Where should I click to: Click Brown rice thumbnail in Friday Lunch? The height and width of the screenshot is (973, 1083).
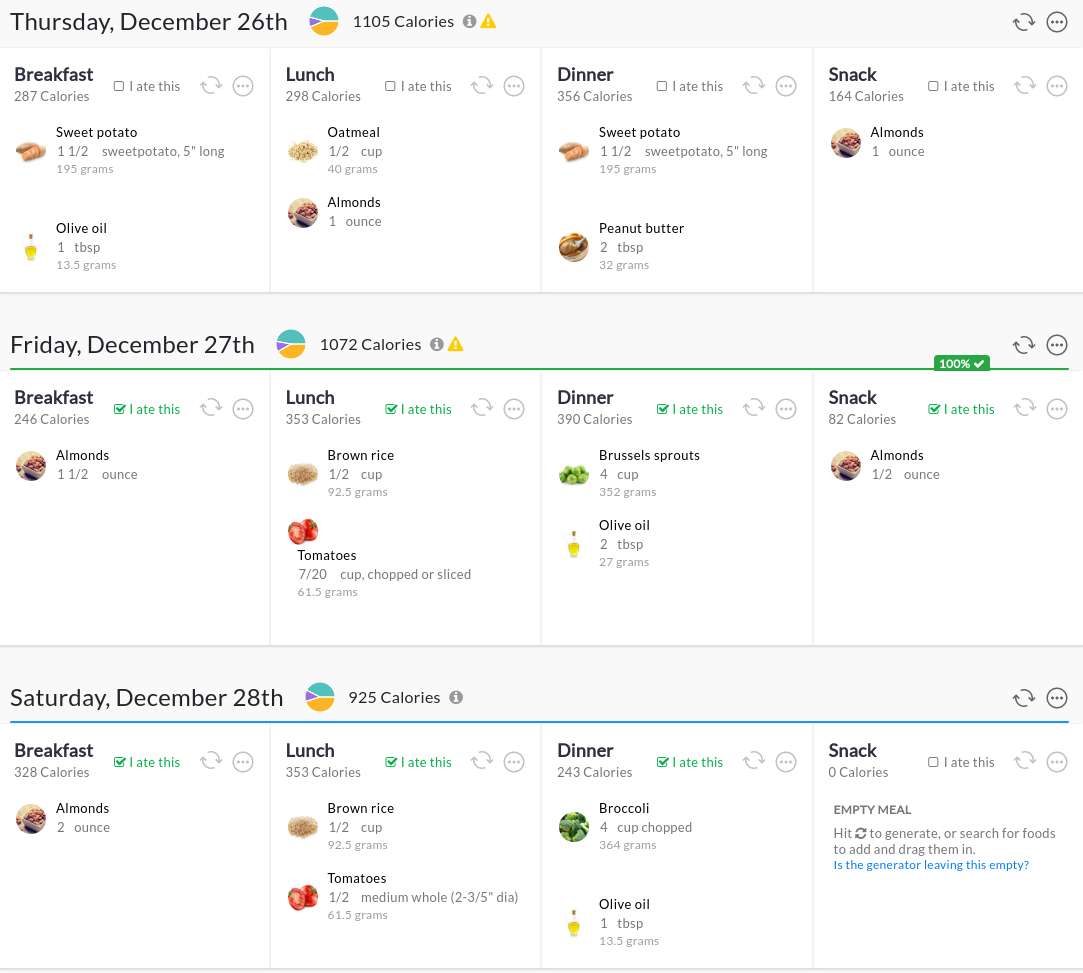pos(303,474)
